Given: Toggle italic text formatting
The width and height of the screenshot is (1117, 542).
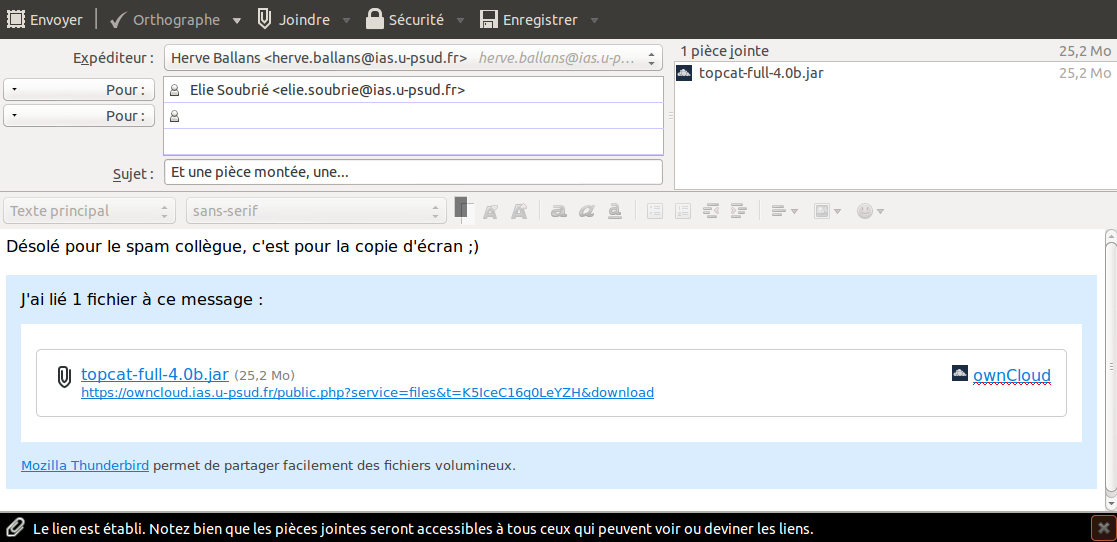Looking at the screenshot, I should (588, 211).
